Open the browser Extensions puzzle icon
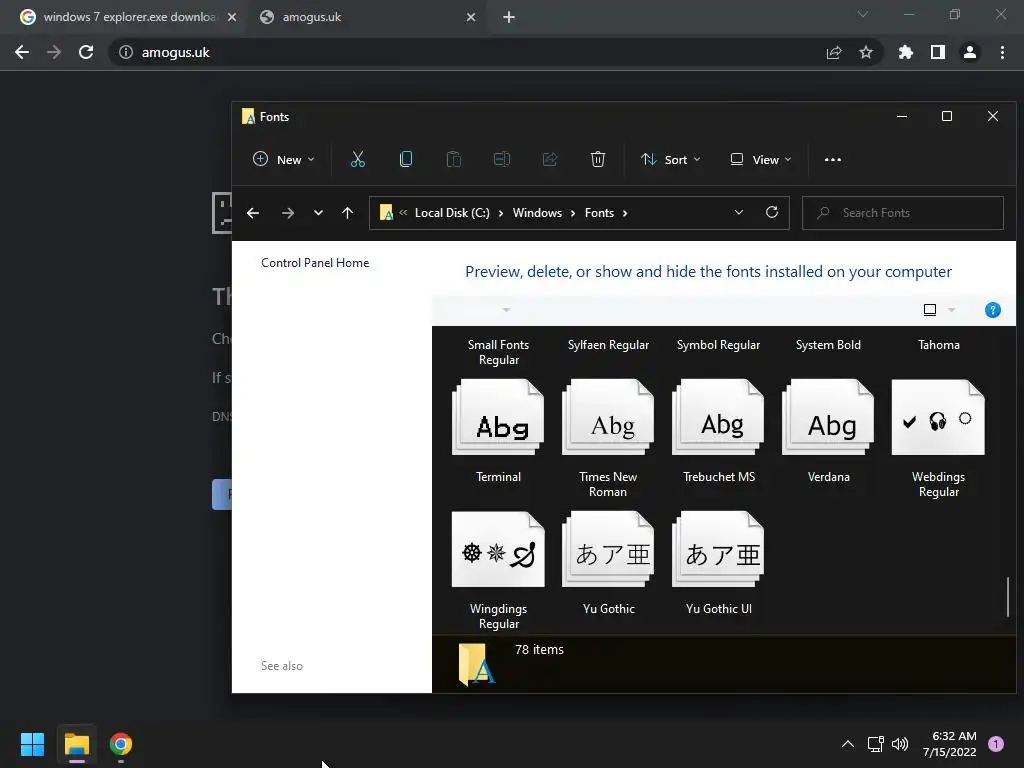Image resolution: width=1024 pixels, height=768 pixels. pyautogui.click(x=906, y=52)
